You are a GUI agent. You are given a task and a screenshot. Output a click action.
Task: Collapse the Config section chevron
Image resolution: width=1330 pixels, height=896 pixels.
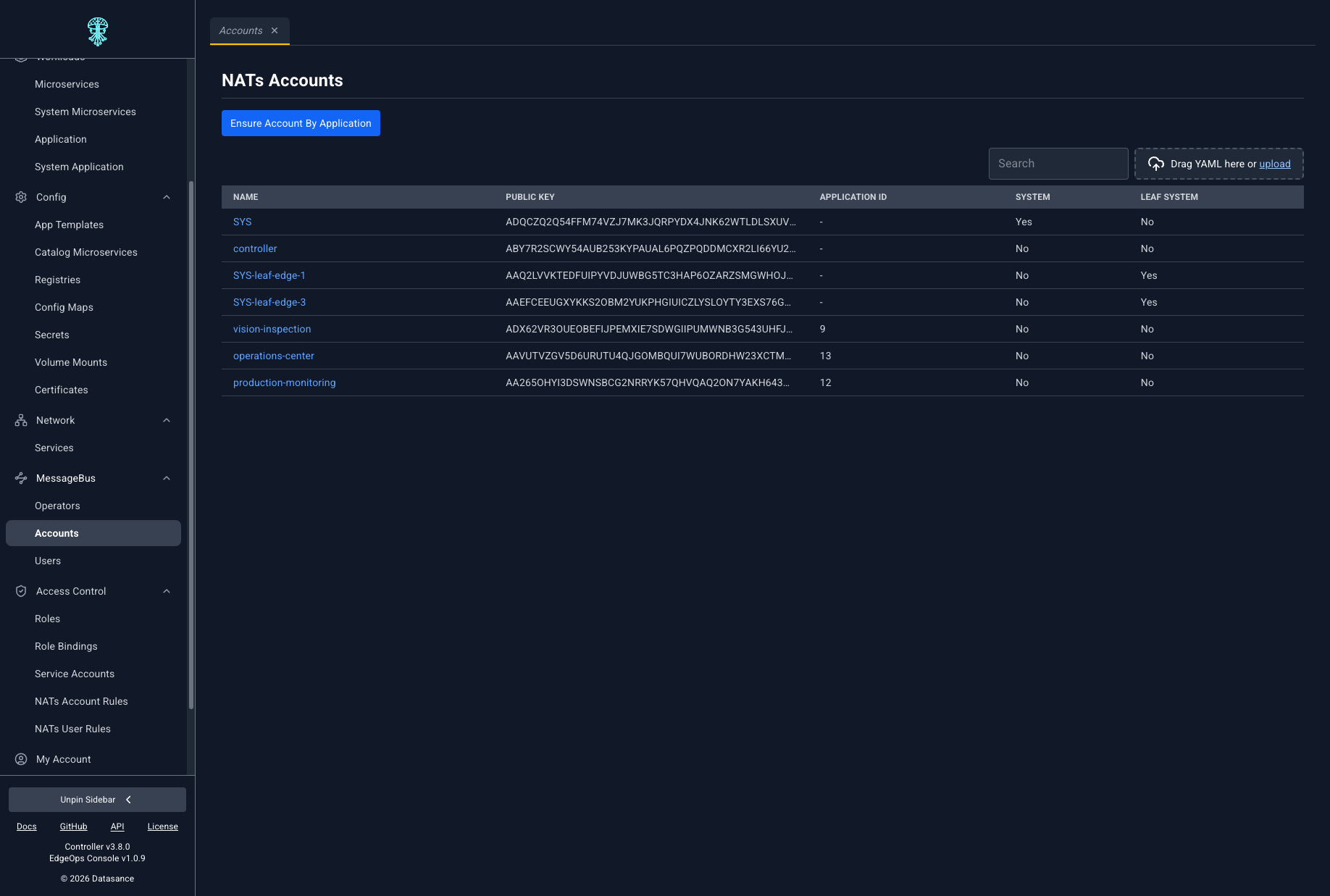[x=167, y=197]
